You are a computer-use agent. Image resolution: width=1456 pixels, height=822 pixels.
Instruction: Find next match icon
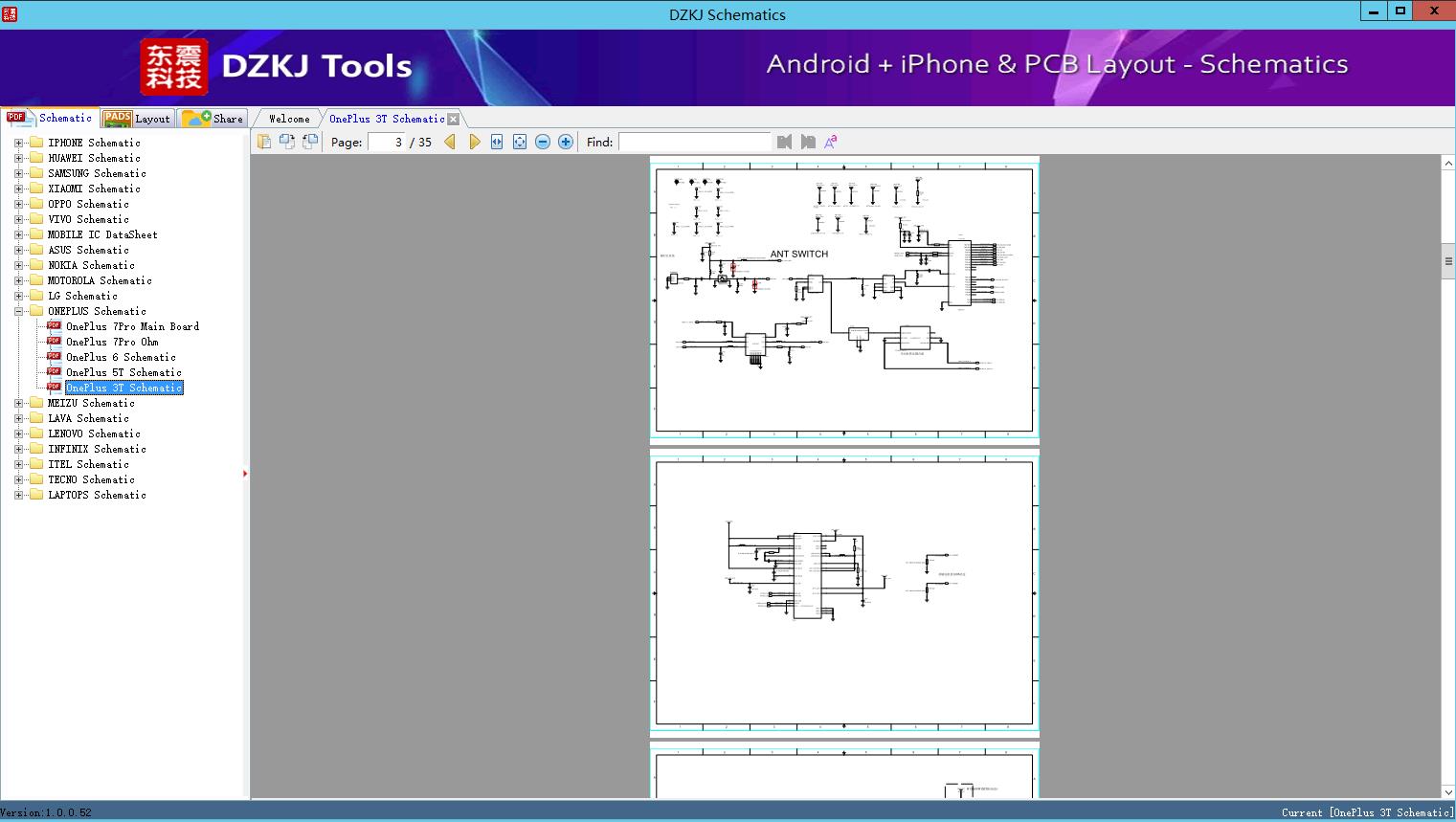[808, 142]
